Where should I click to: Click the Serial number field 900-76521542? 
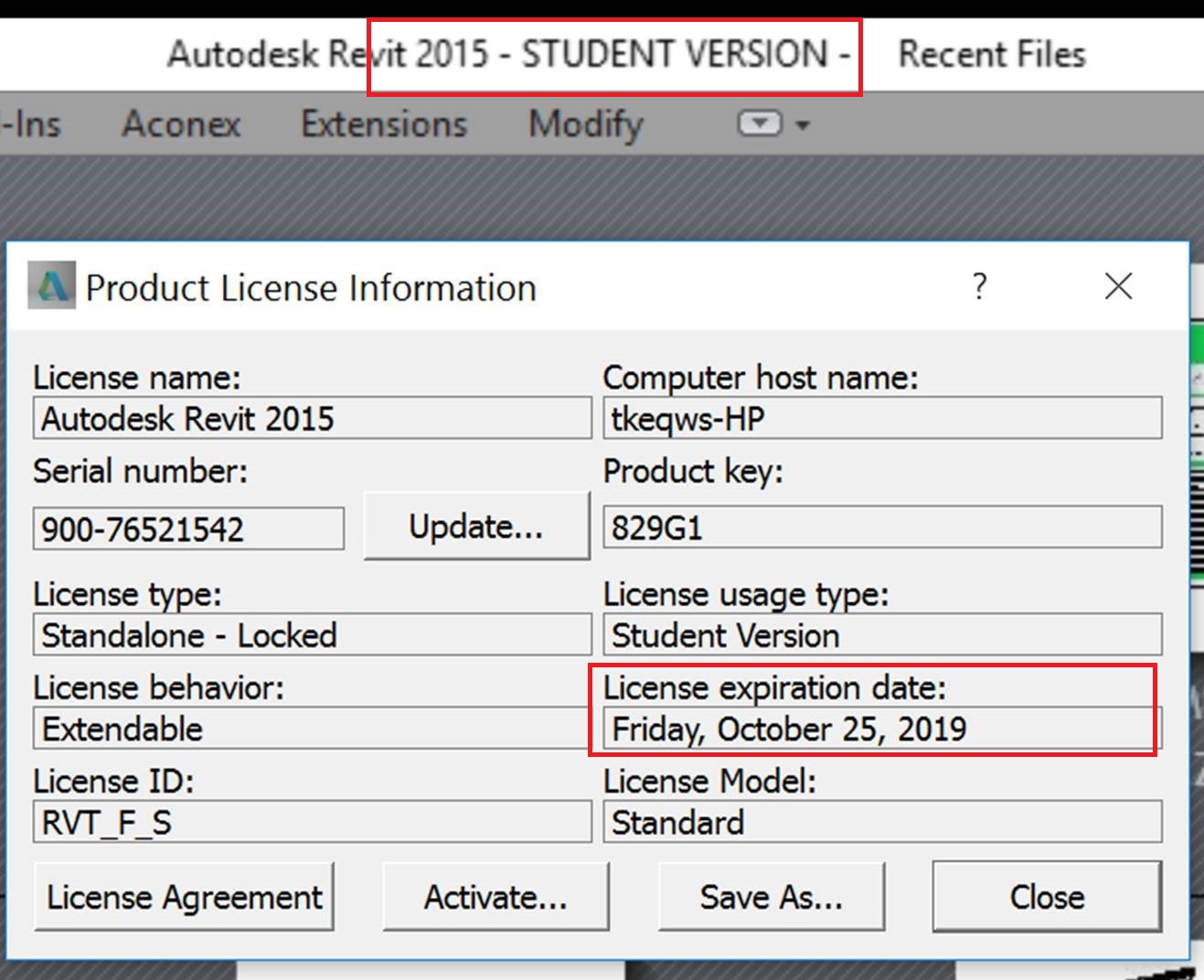coord(188,529)
